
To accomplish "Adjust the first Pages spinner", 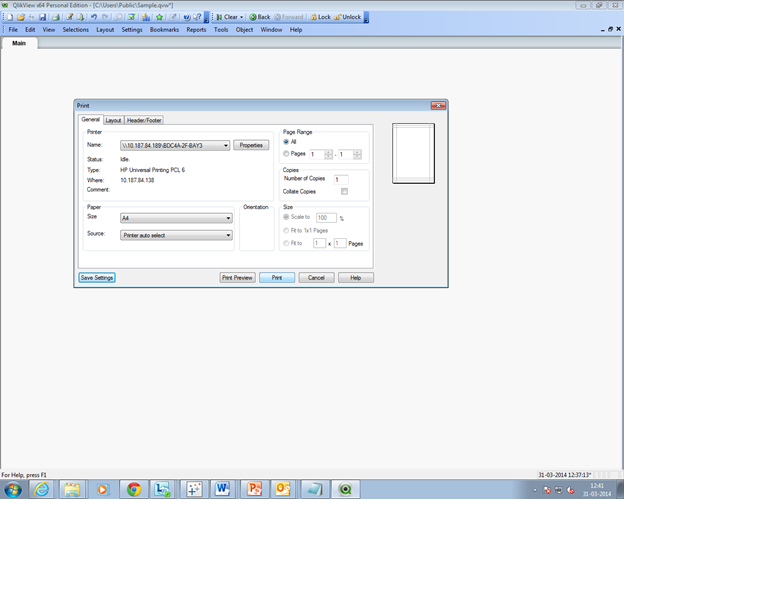I will point(329,154).
